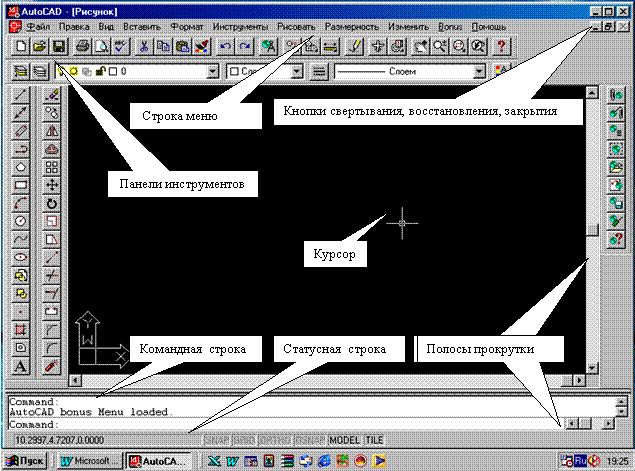Viewport: 635px width, 471px height.
Task: Open the Вид menu
Action: click(x=106, y=27)
